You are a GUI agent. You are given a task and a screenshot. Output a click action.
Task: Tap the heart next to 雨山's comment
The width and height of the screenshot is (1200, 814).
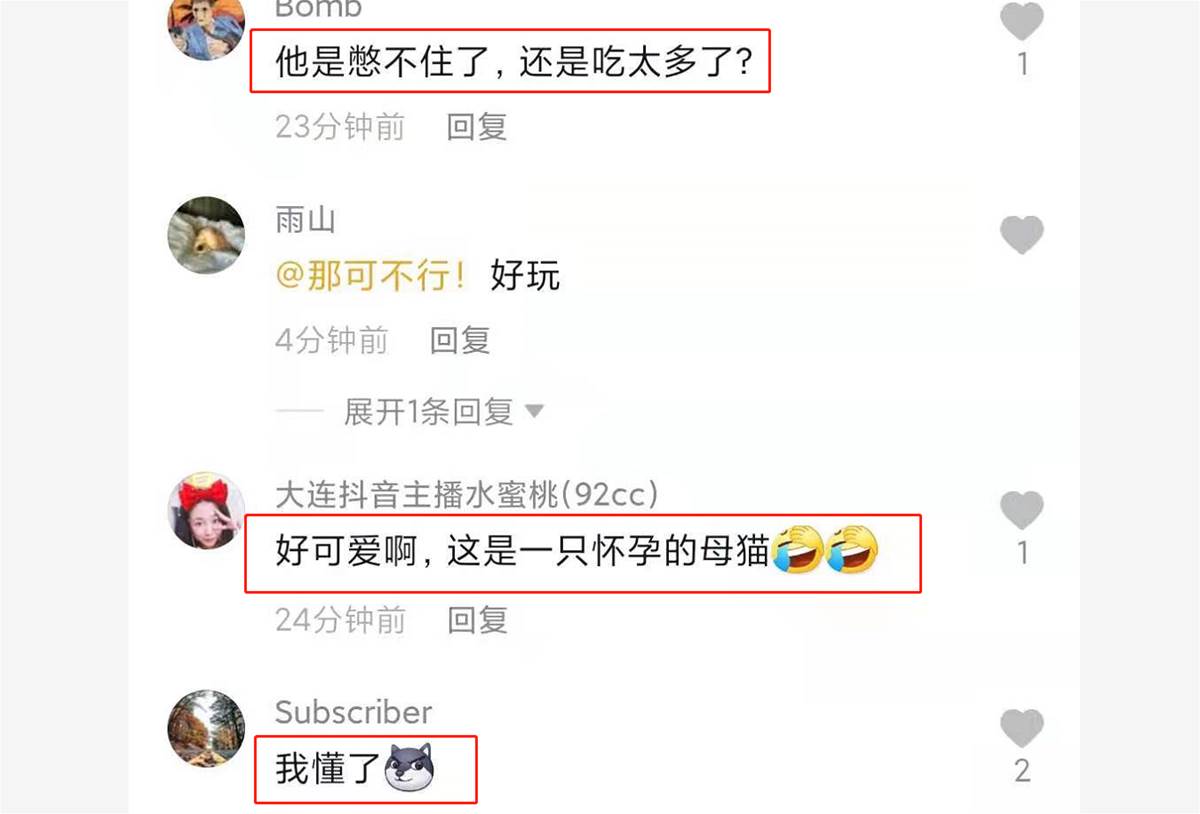coord(1022,235)
